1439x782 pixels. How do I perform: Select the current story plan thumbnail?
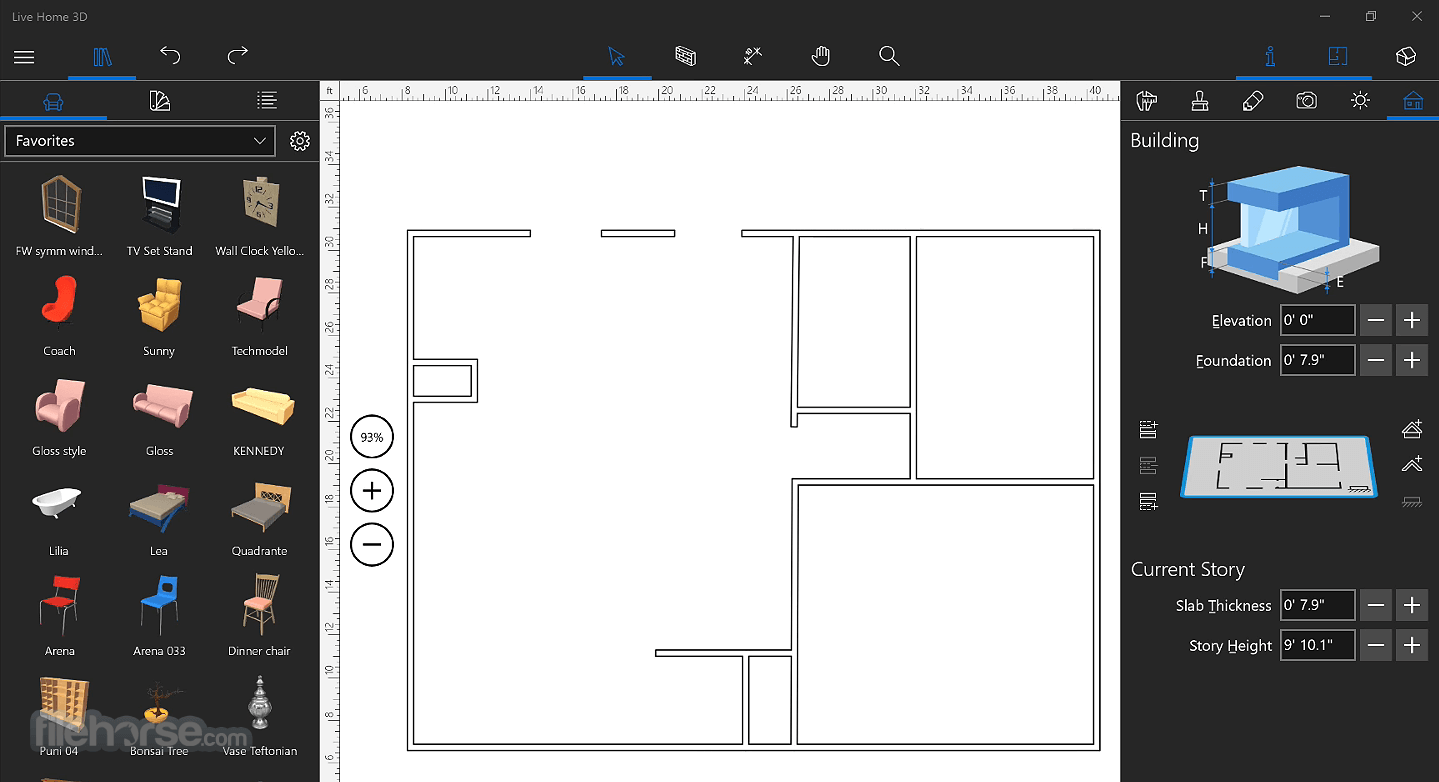tap(1280, 467)
